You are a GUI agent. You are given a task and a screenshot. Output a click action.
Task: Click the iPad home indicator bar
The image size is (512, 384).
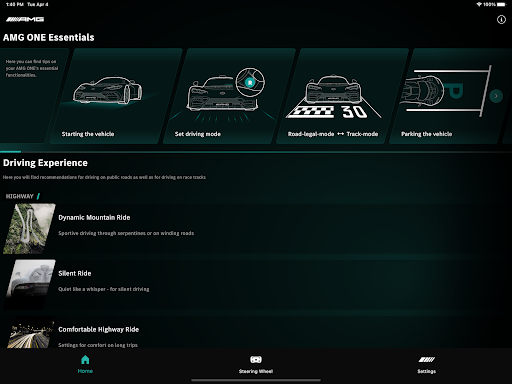click(256, 380)
